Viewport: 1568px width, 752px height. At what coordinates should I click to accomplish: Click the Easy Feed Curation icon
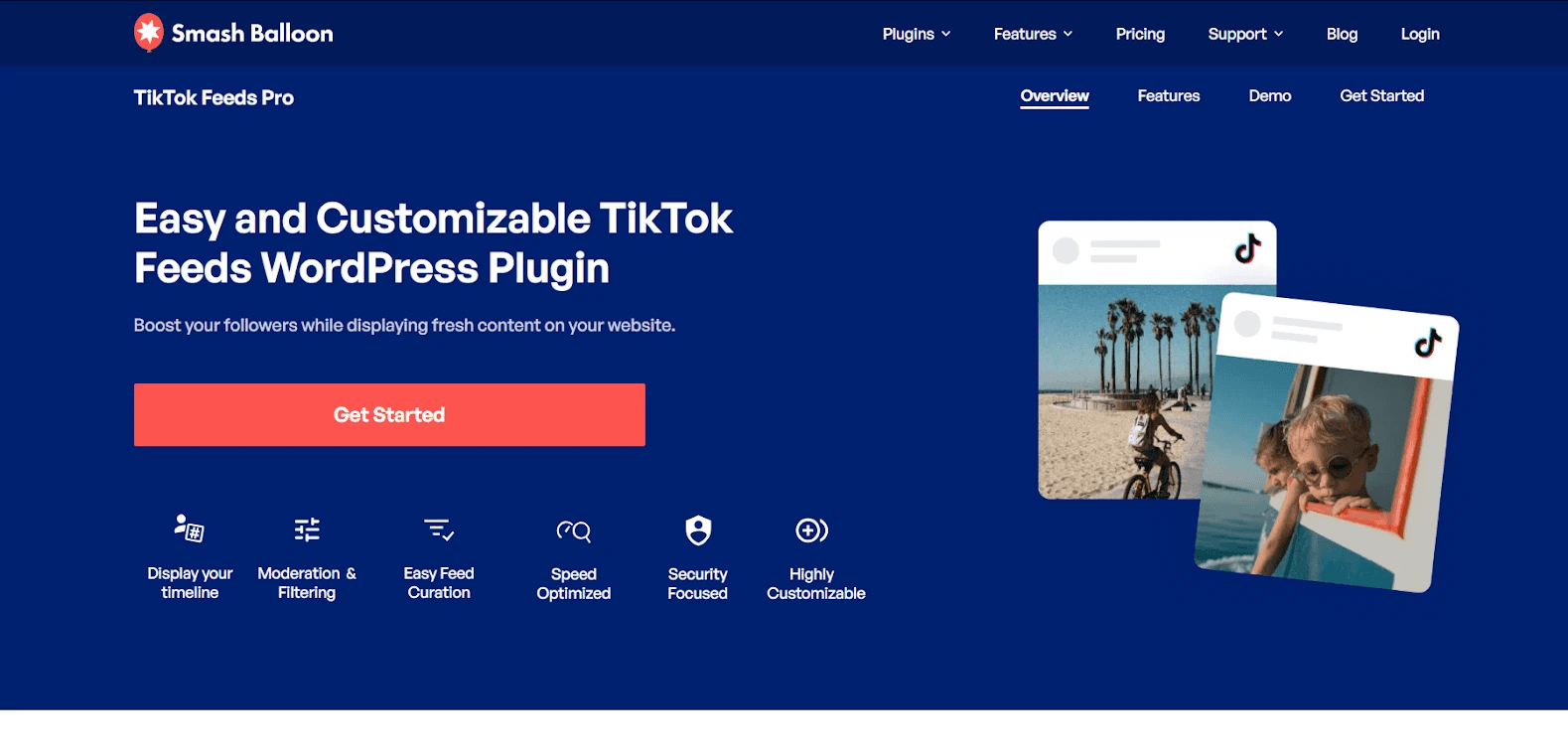point(439,529)
